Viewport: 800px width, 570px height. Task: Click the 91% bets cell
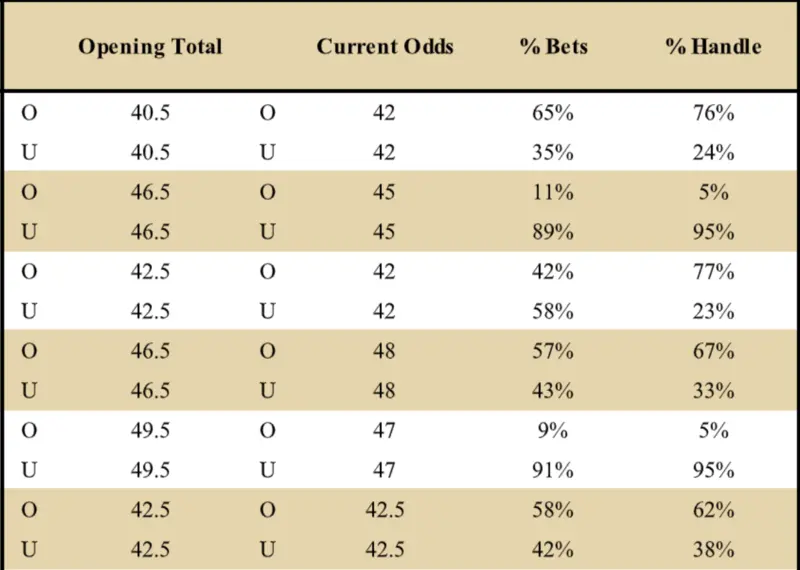tap(553, 470)
